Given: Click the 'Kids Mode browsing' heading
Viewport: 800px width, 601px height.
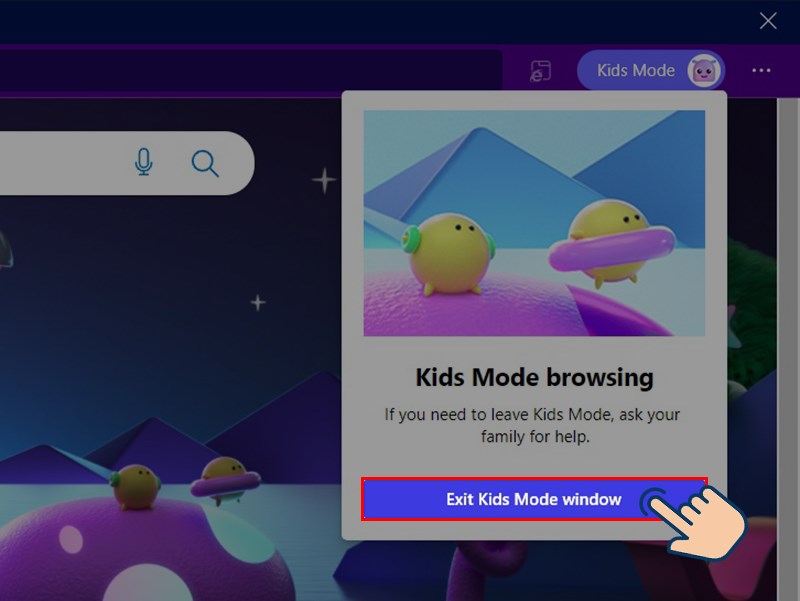Looking at the screenshot, I should point(534,378).
